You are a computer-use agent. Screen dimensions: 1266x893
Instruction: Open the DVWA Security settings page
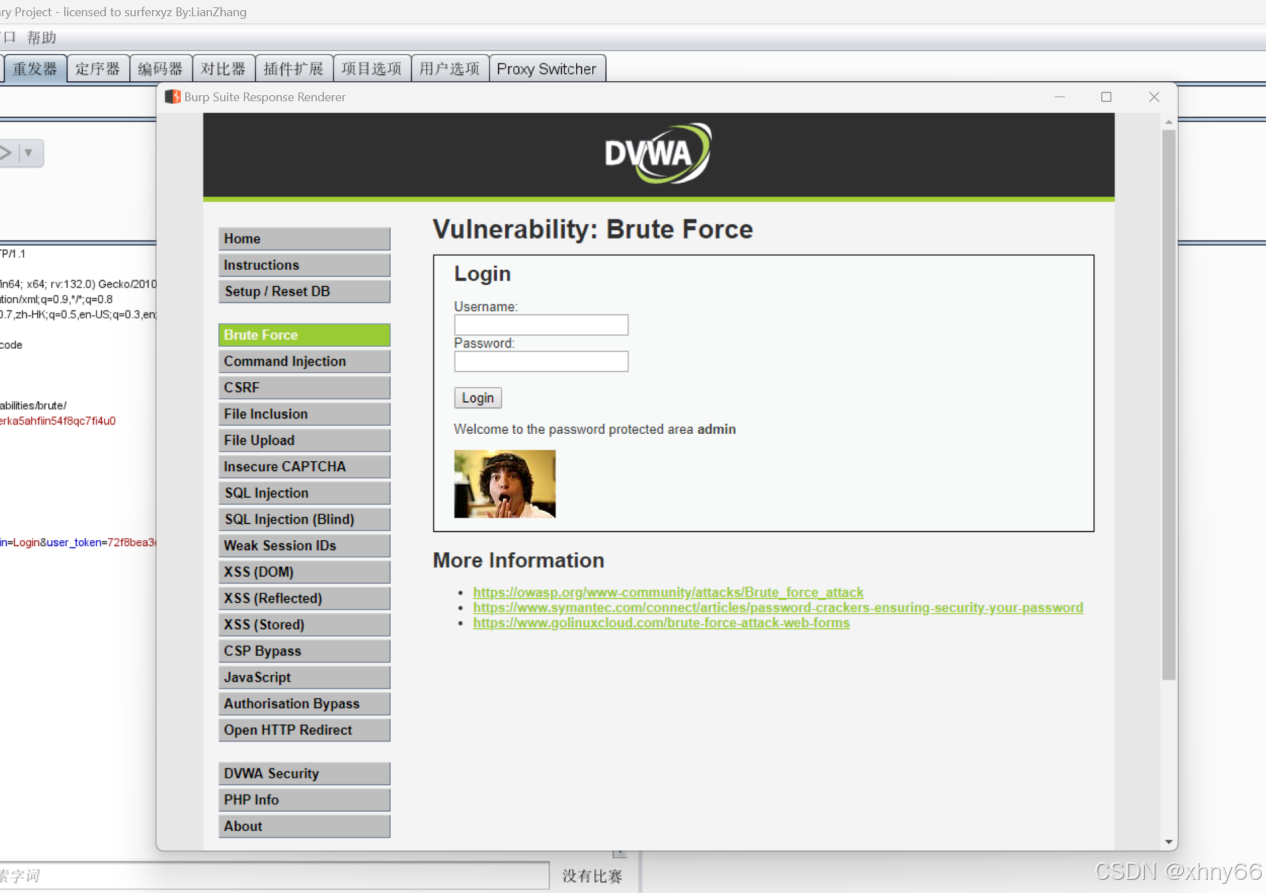304,774
